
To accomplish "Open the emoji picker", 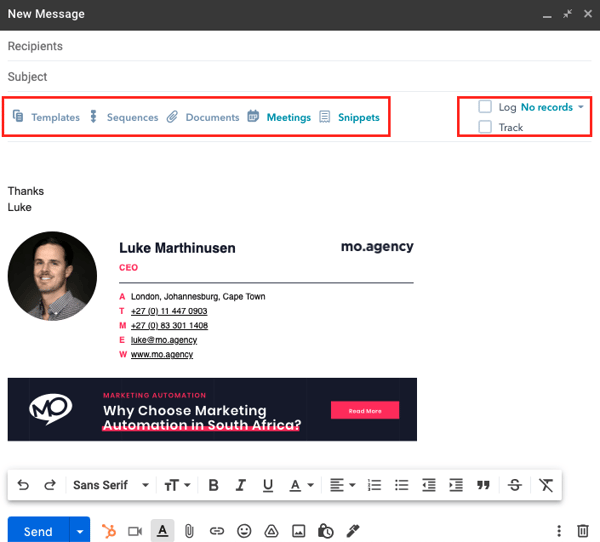I will pos(244,531).
